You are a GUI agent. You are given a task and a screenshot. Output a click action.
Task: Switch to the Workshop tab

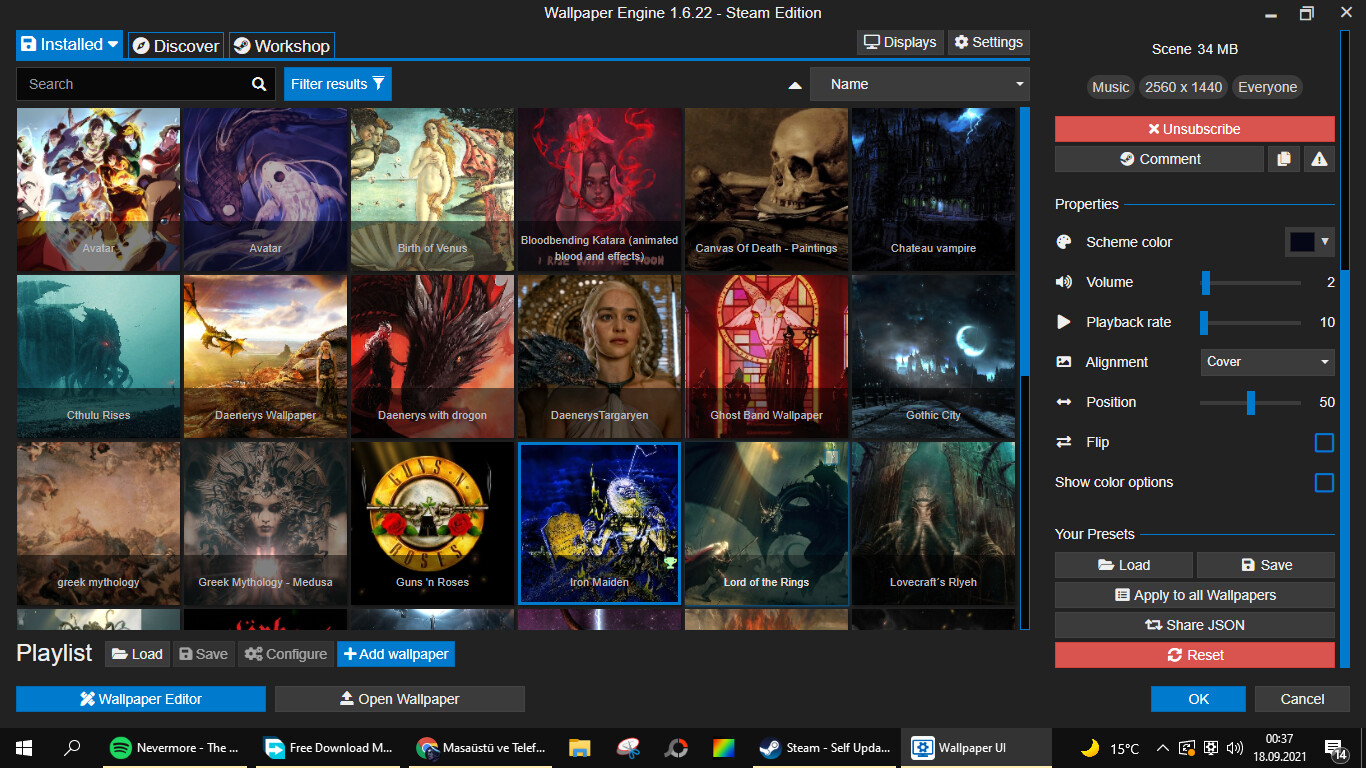(281, 46)
